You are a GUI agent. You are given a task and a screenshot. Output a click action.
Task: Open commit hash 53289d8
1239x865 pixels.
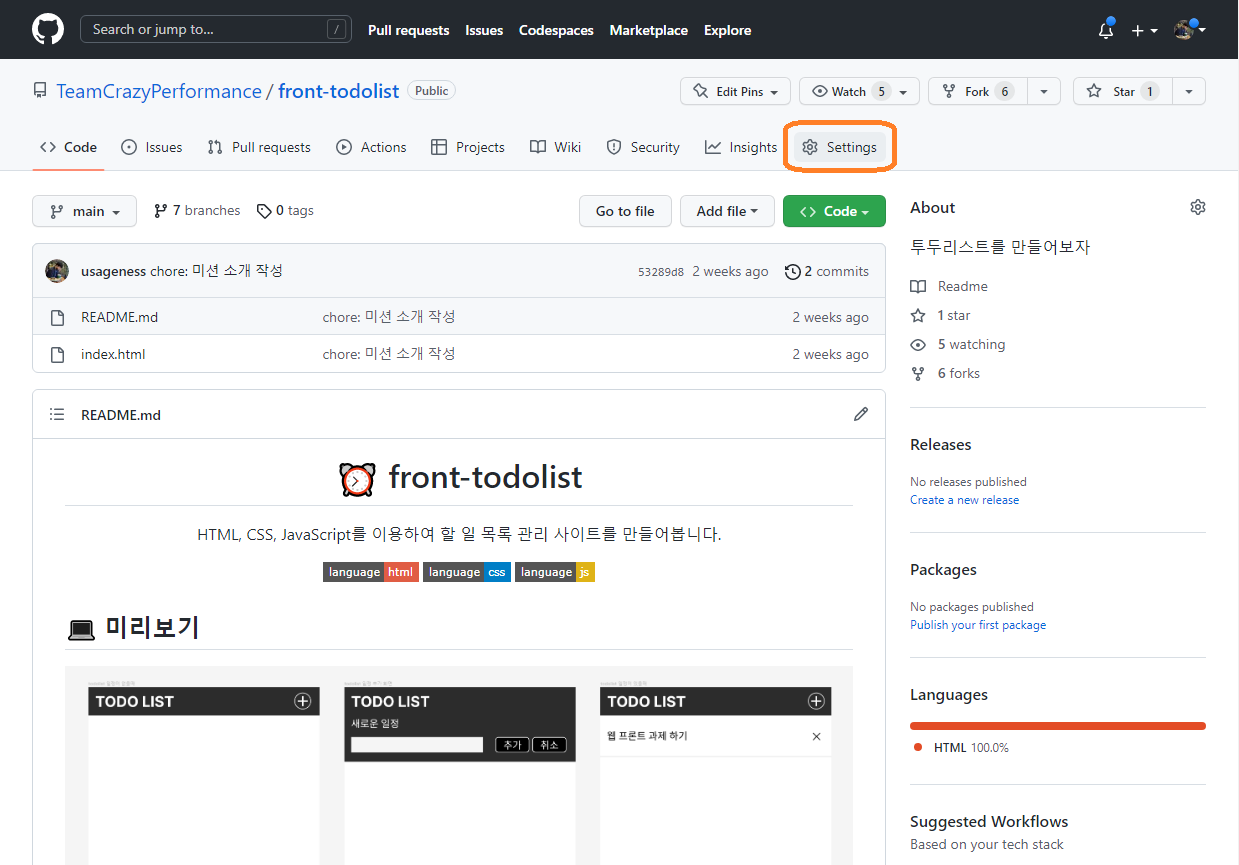pos(661,272)
